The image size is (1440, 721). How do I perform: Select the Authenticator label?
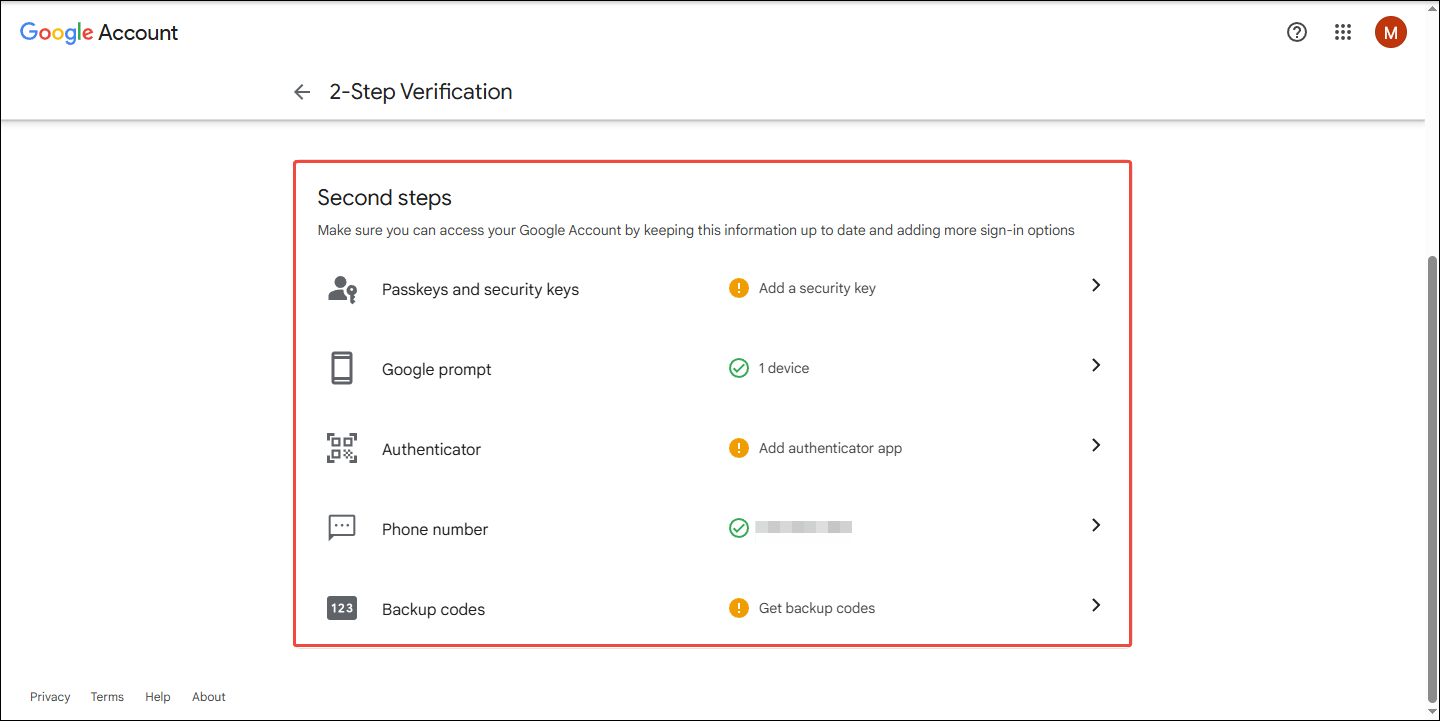tap(432, 450)
